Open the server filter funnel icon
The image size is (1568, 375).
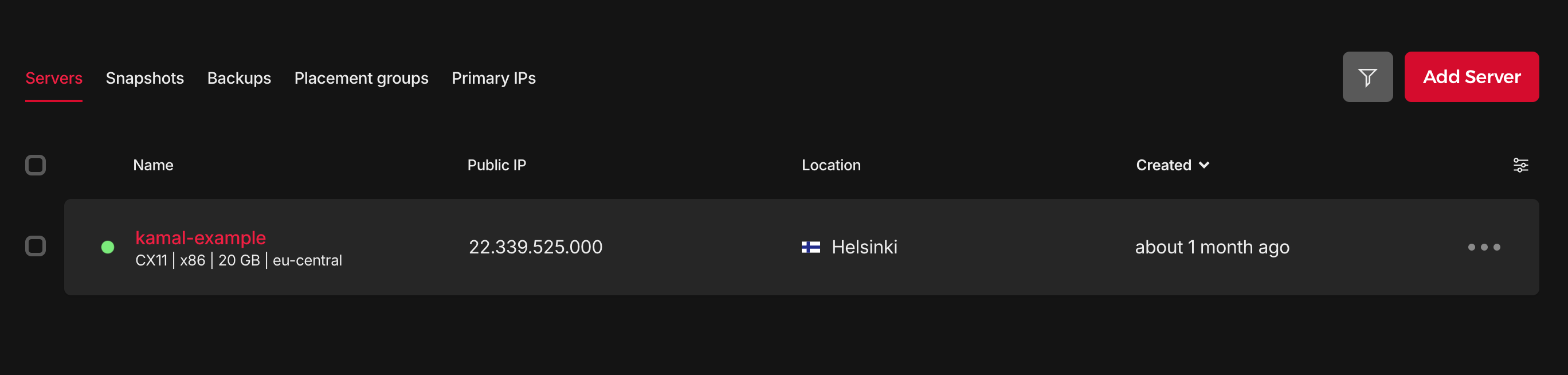tap(1367, 77)
